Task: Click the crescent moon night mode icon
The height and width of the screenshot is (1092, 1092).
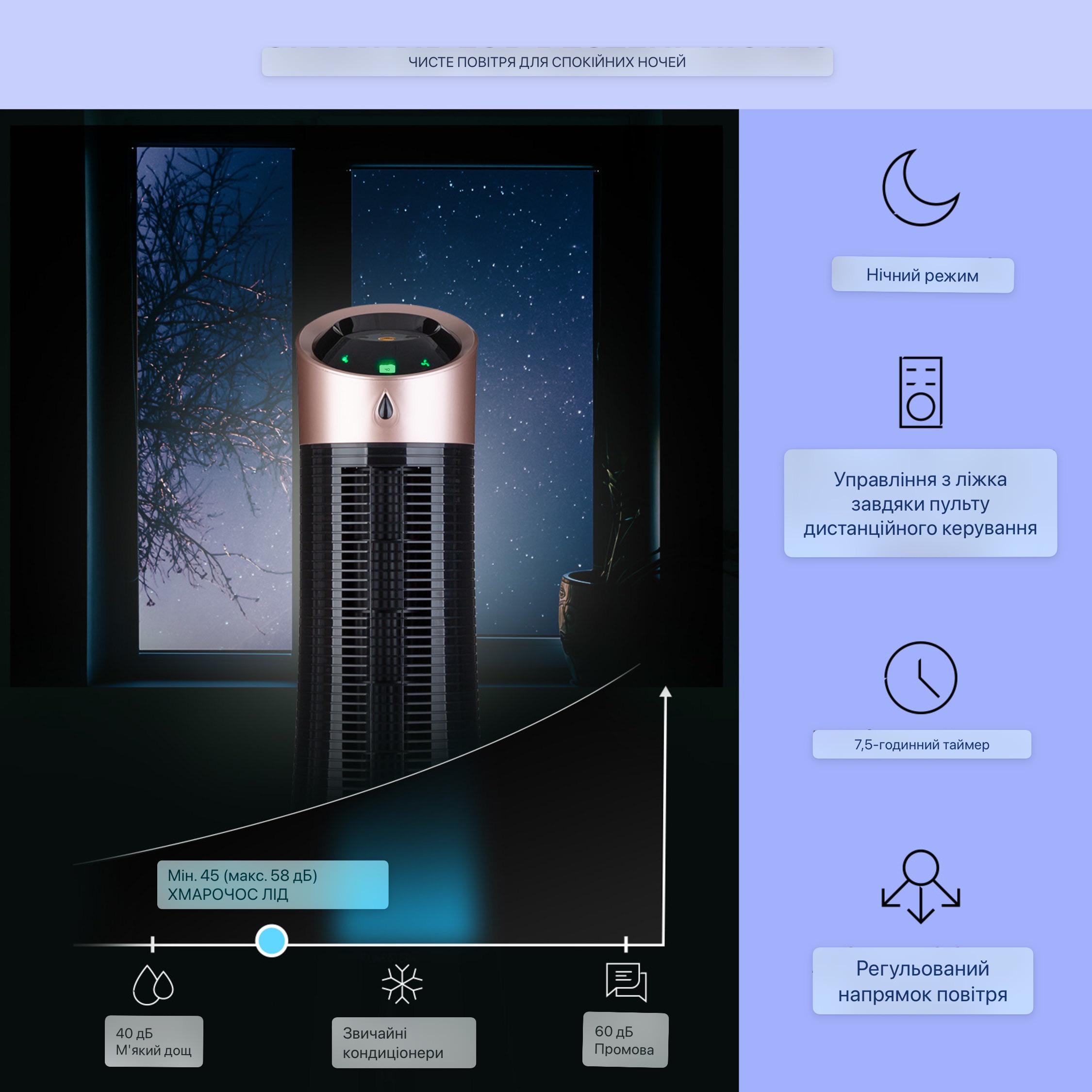Action: (x=921, y=188)
